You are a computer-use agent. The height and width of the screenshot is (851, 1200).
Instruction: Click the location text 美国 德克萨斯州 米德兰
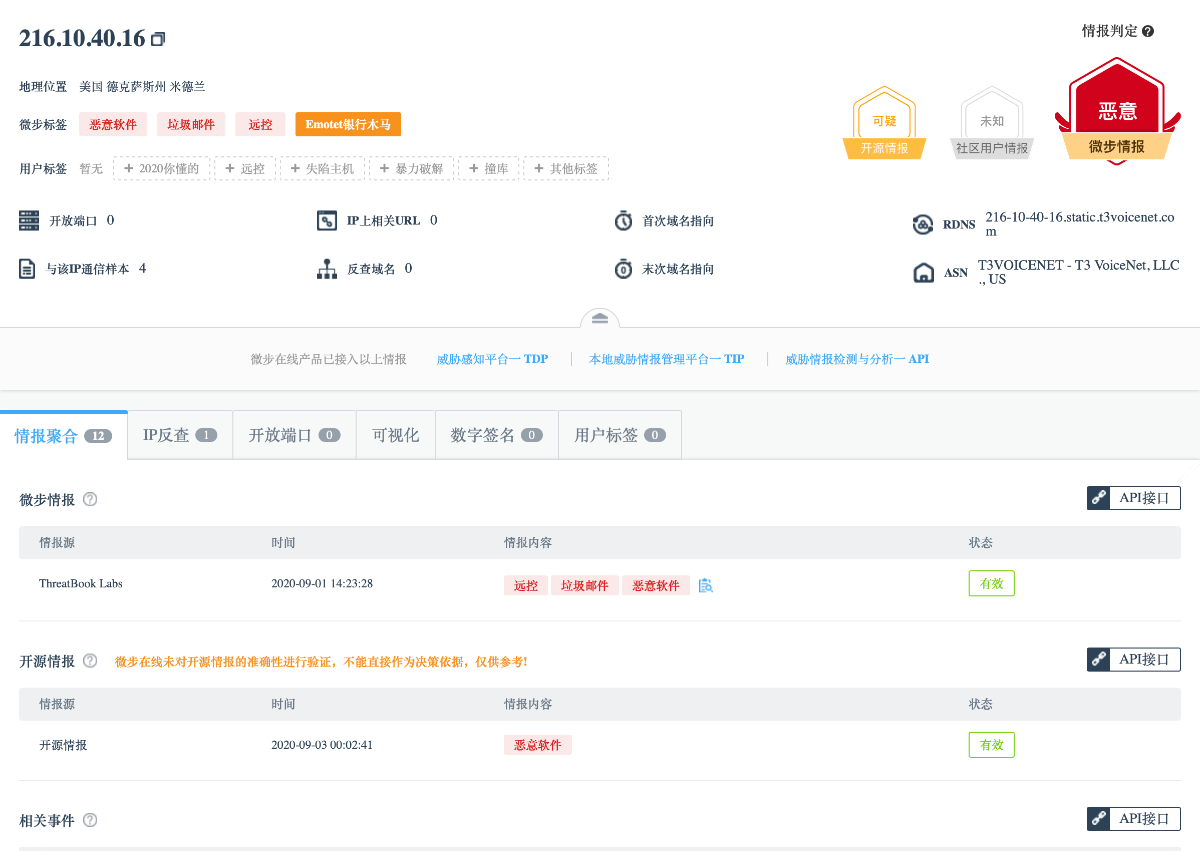[x=142, y=86]
